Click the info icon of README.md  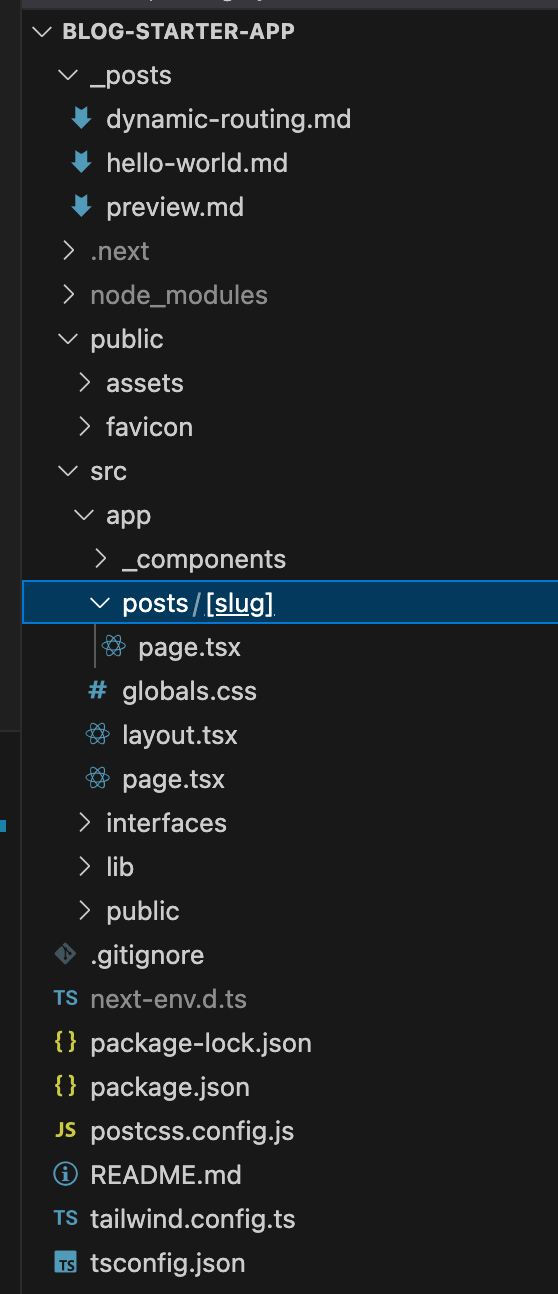click(x=65, y=1175)
